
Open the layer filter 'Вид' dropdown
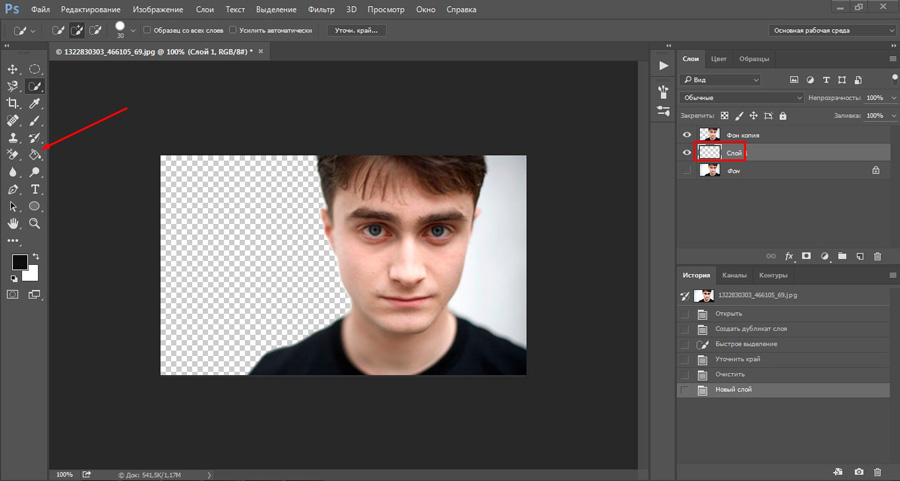tap(720, 79)
